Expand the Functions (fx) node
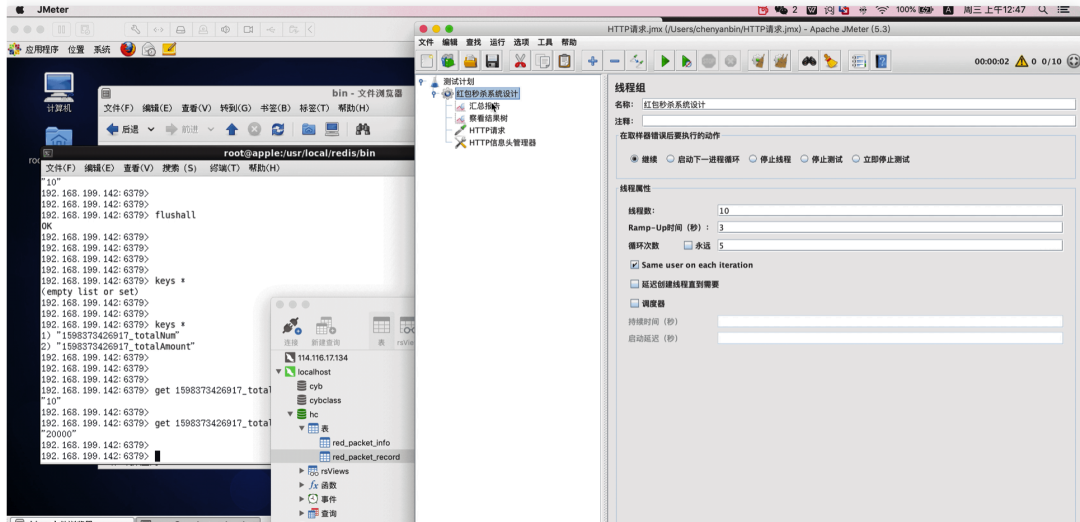The height and width of the screenshot is (522, 1080). pos(302,485)
